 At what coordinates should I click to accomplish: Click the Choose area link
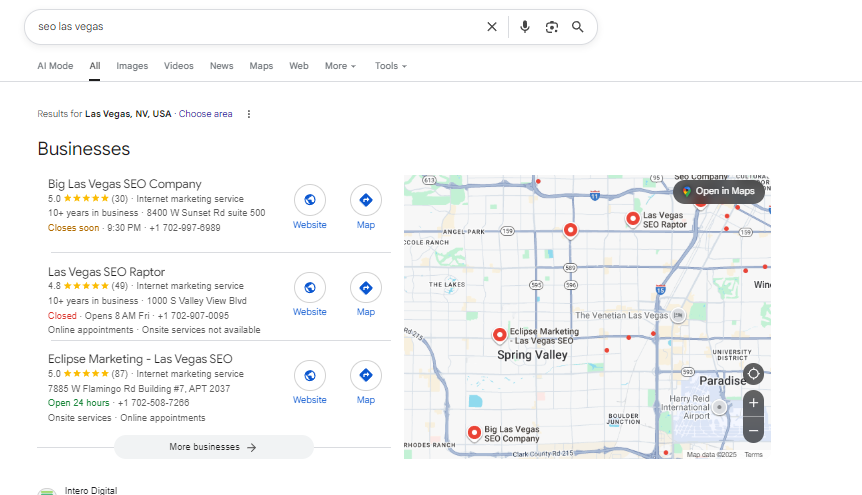205,114
